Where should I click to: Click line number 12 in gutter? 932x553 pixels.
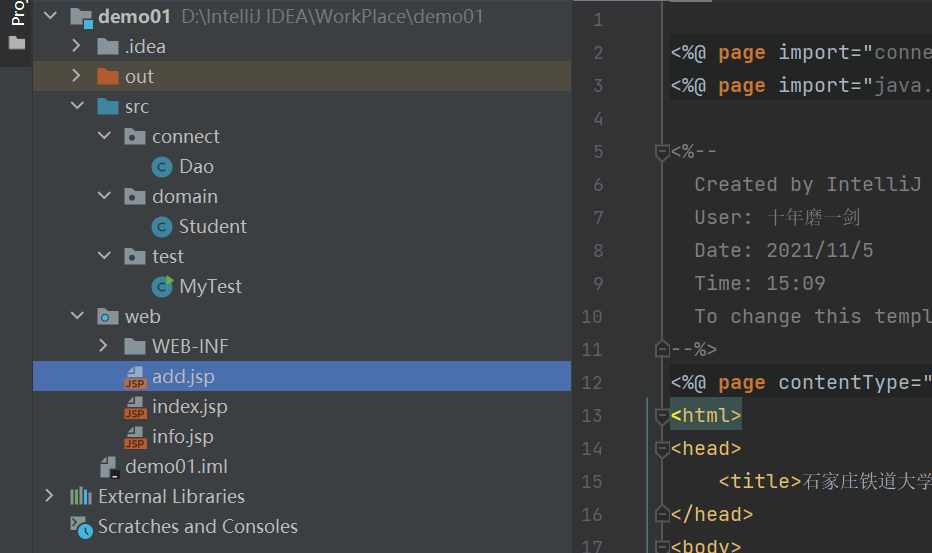592,382
